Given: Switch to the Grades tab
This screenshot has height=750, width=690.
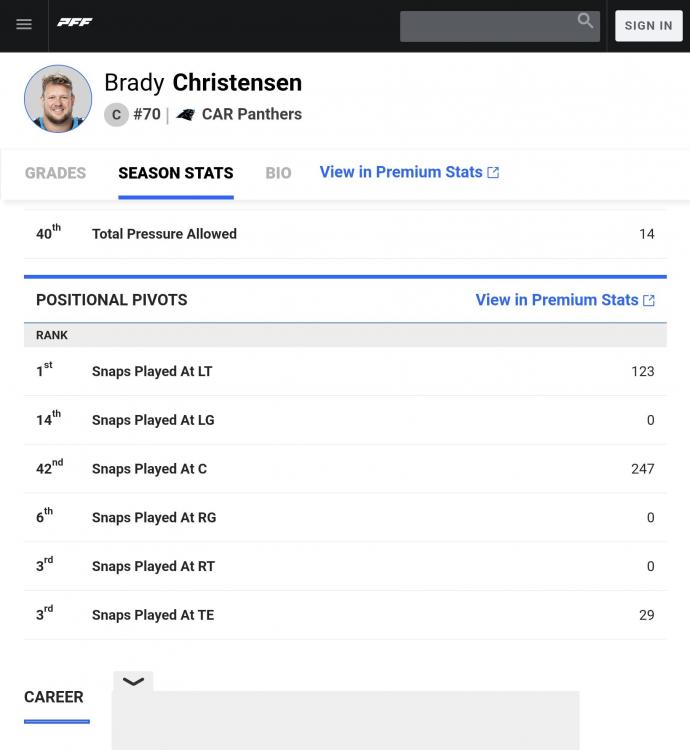Looking at the screenshot, I should tap(55, 173).
